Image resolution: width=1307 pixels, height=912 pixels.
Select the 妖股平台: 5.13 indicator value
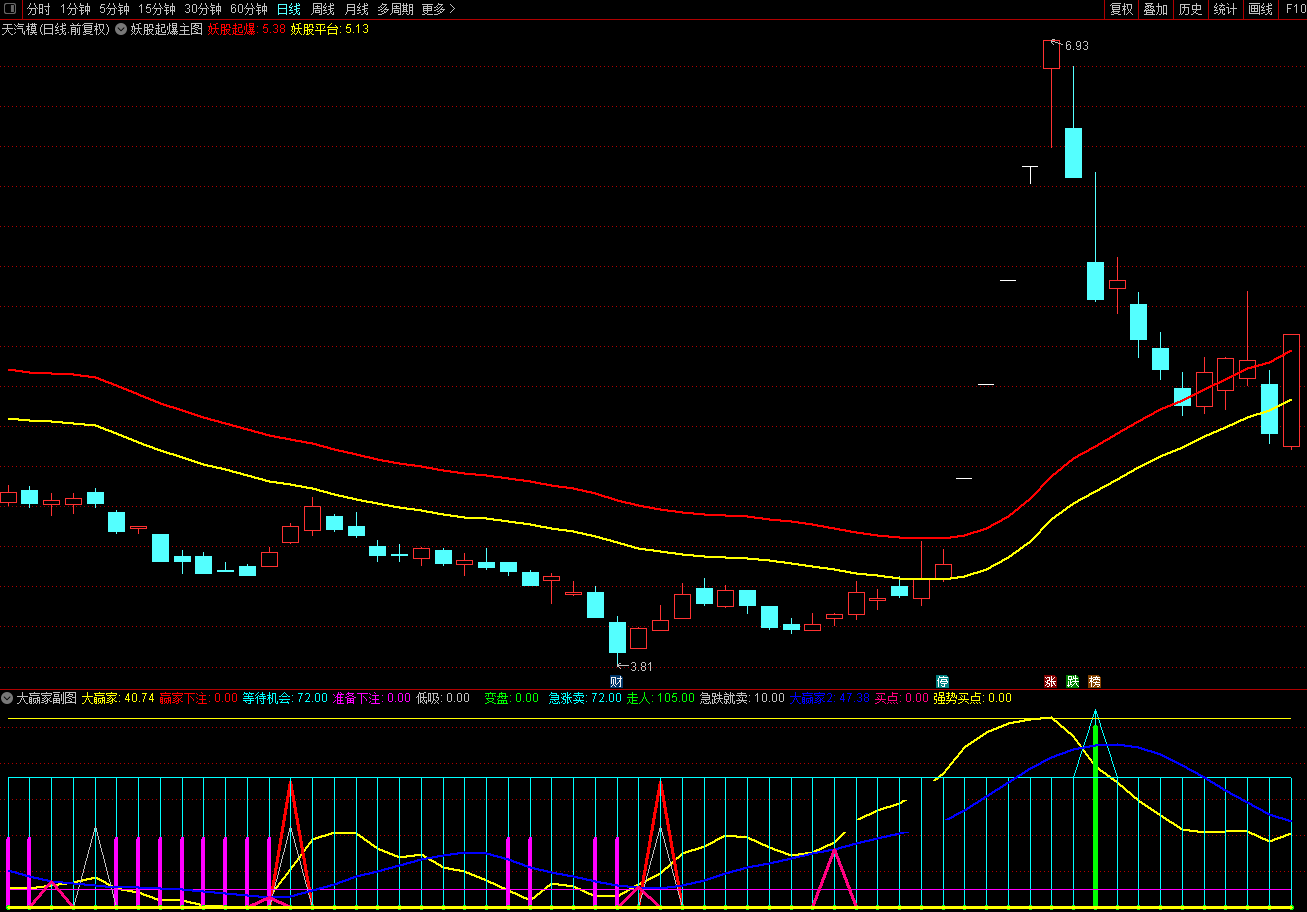pos(329,29)
